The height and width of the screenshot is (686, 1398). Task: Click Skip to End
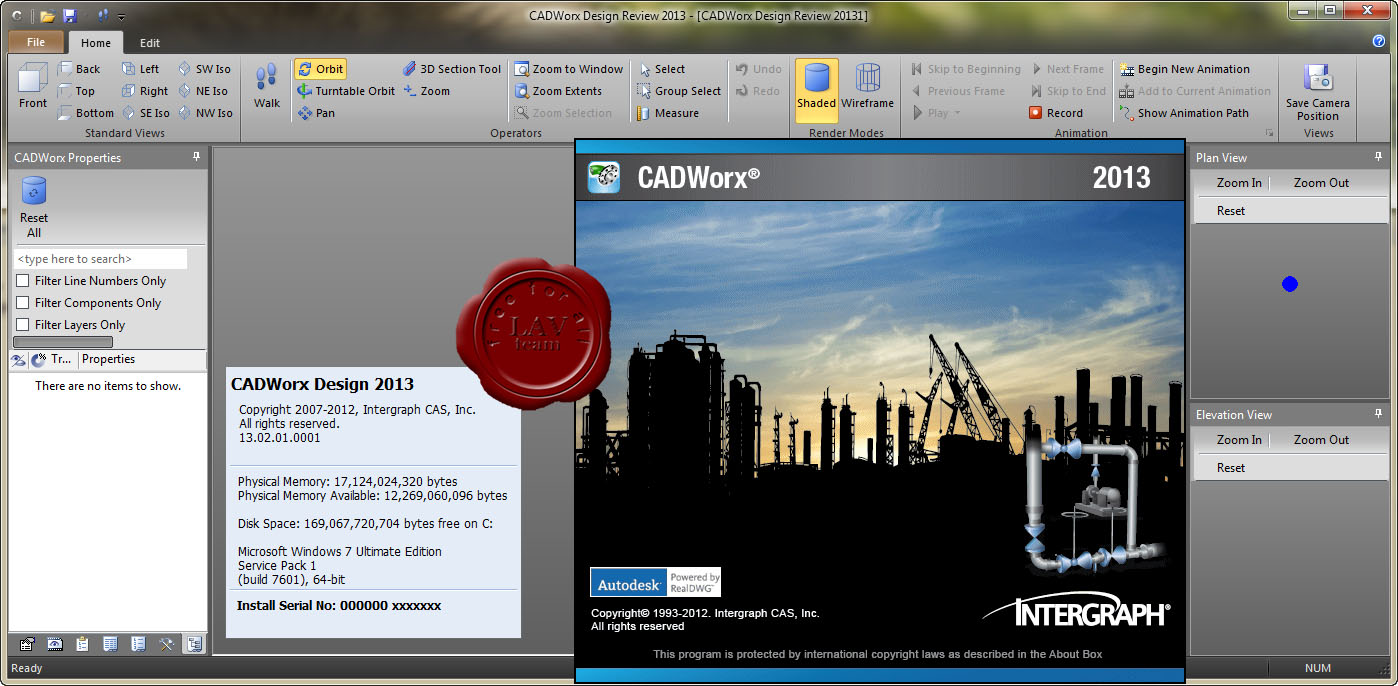click(x=1068, y=91)
